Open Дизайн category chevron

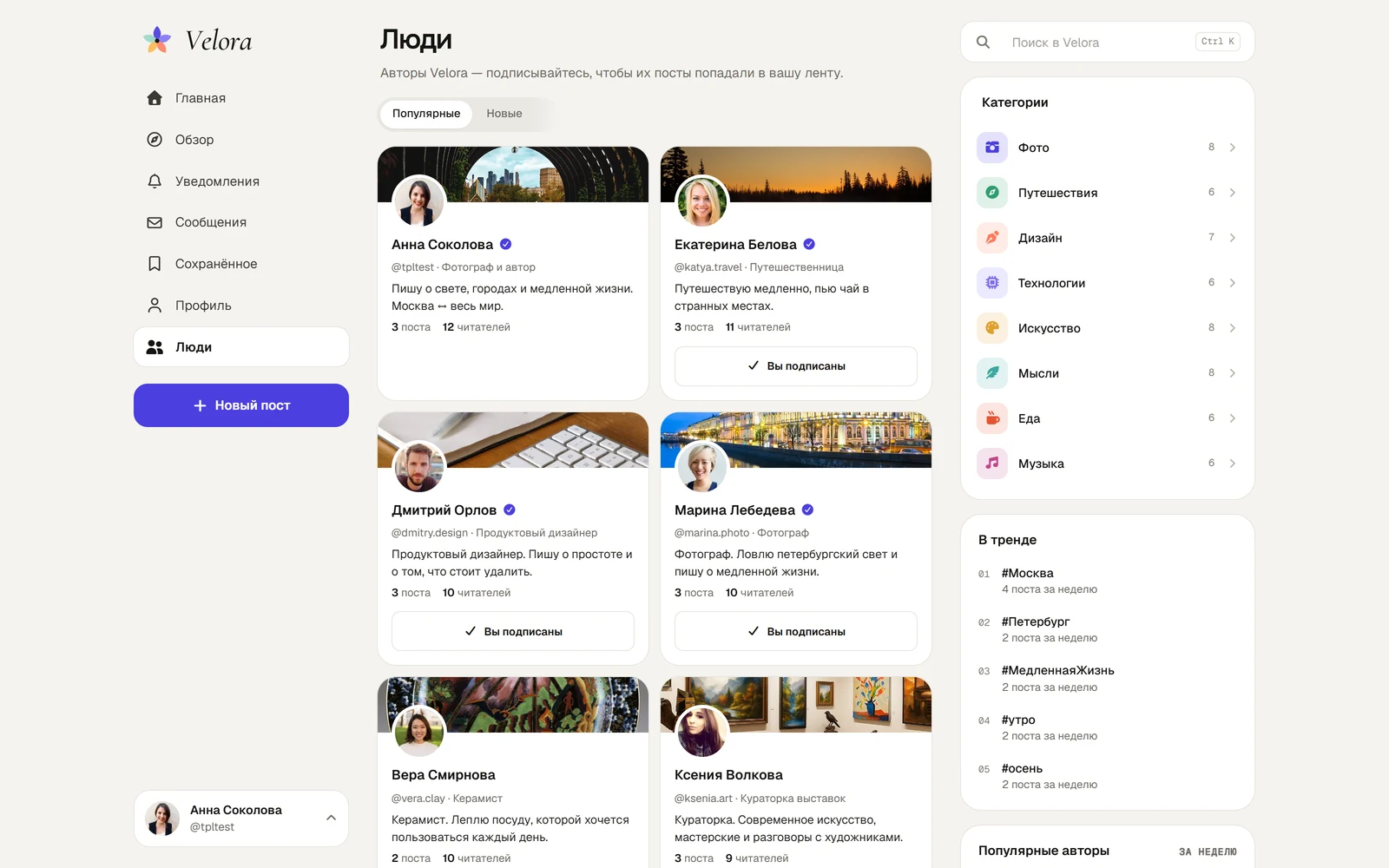coord(1233,238)
